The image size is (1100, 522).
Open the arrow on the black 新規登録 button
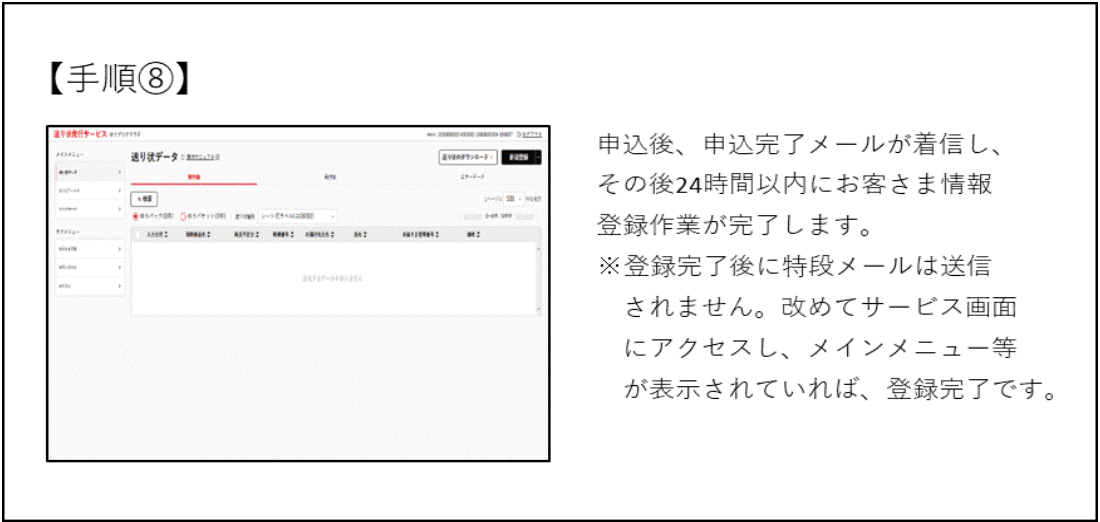tap(538, 158)
